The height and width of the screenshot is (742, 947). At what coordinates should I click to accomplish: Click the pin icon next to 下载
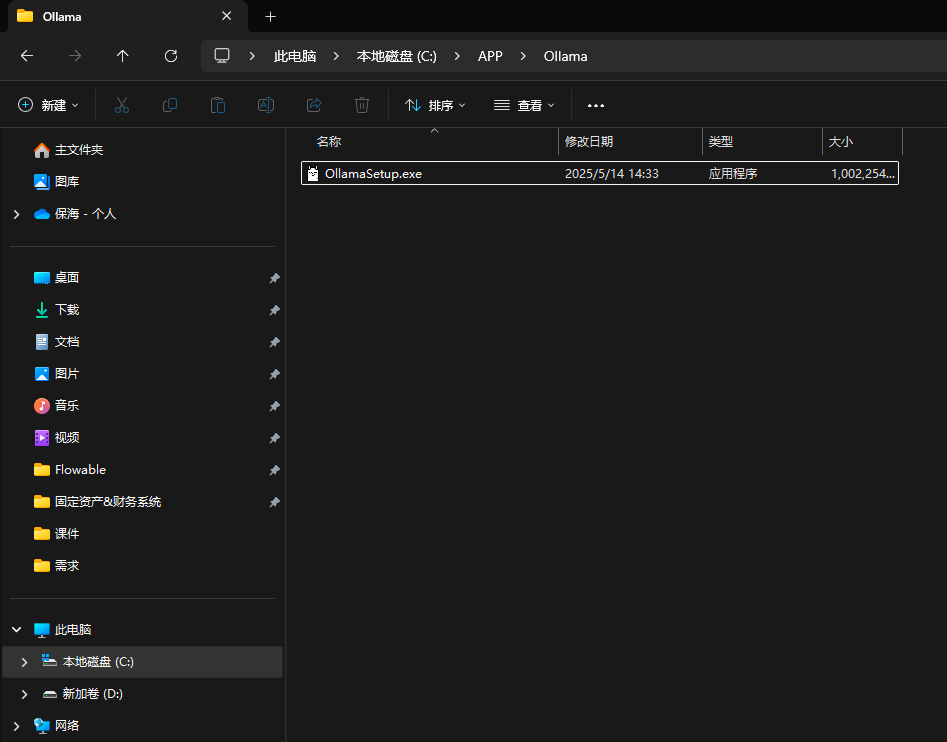point(274,310)
